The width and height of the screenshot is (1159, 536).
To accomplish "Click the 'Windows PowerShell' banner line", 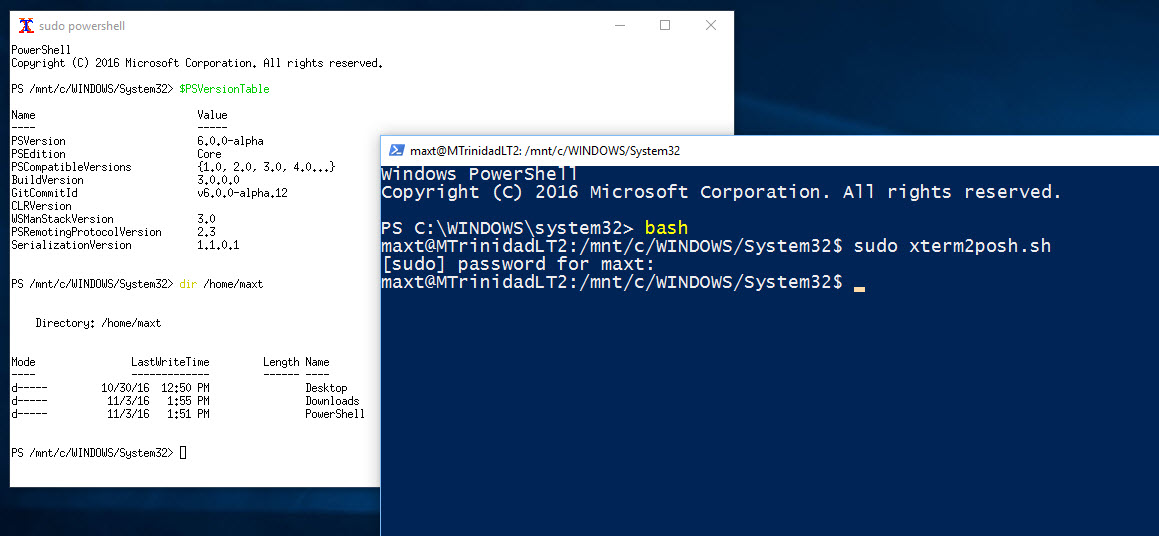I will point(479,174).
